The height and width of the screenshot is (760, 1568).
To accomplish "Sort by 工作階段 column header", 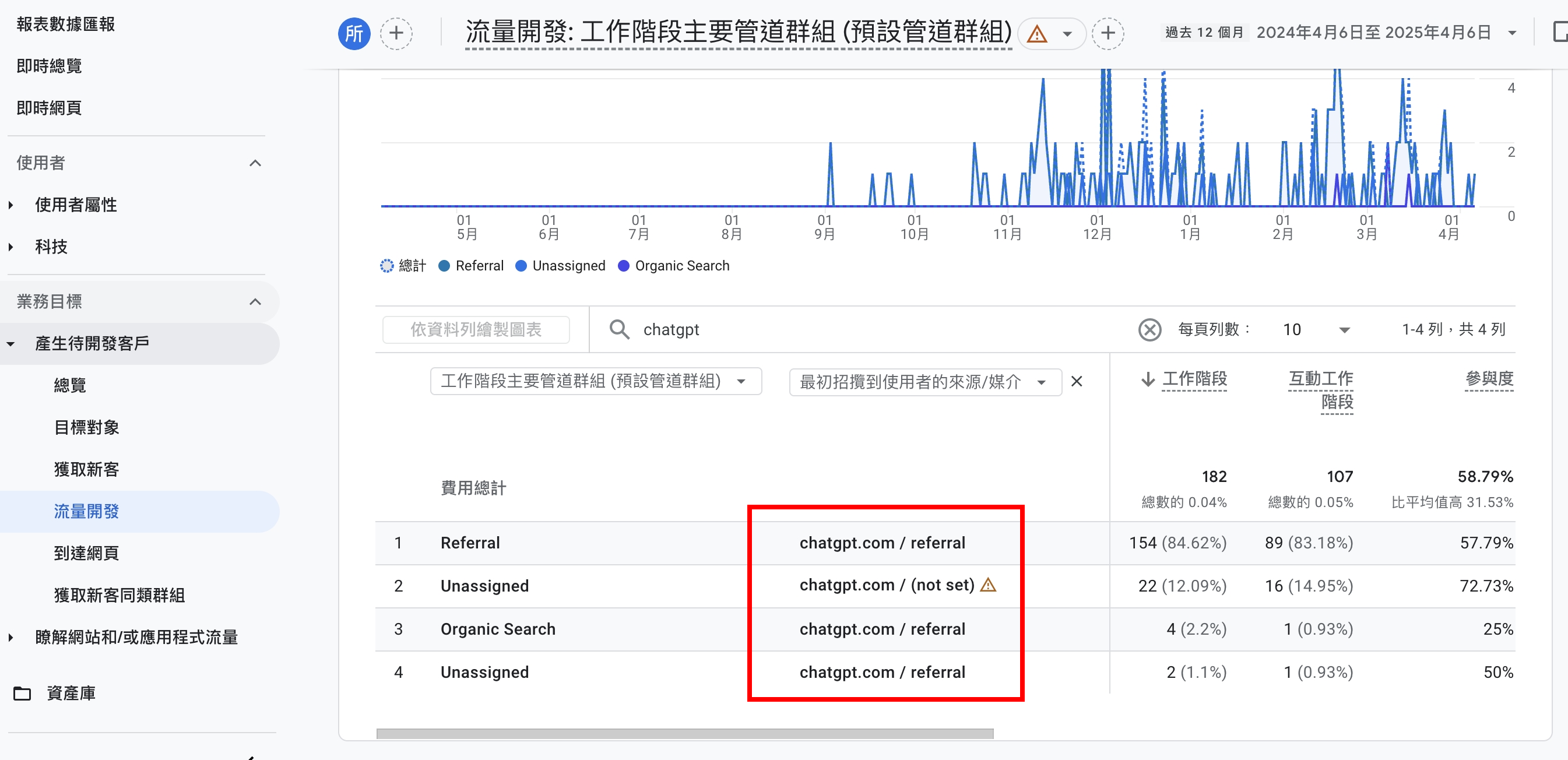I will [1194, 379].
